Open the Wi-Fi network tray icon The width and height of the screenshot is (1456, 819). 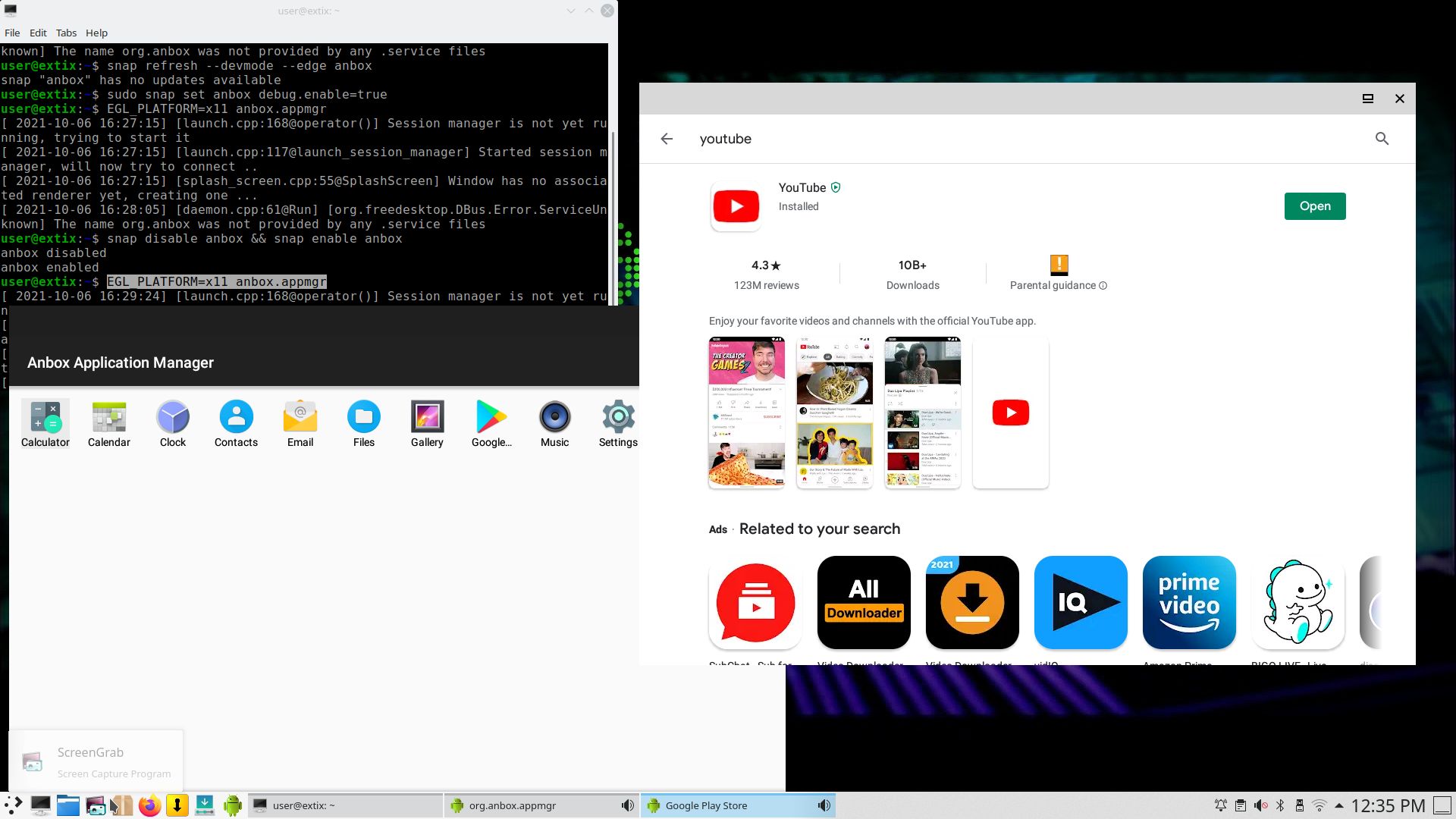(x=1319, y=805)
